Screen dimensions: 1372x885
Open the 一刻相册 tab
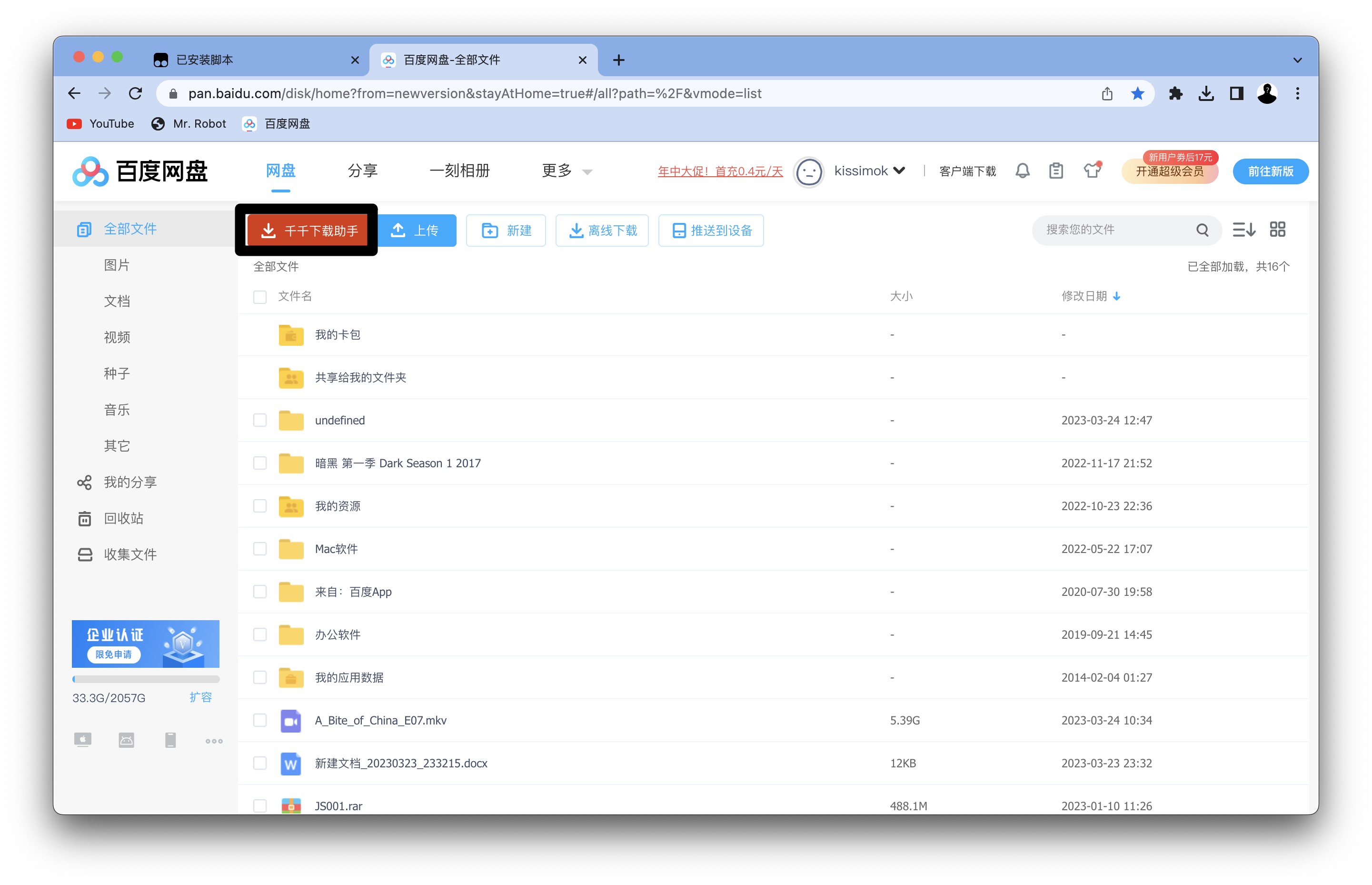459,171
